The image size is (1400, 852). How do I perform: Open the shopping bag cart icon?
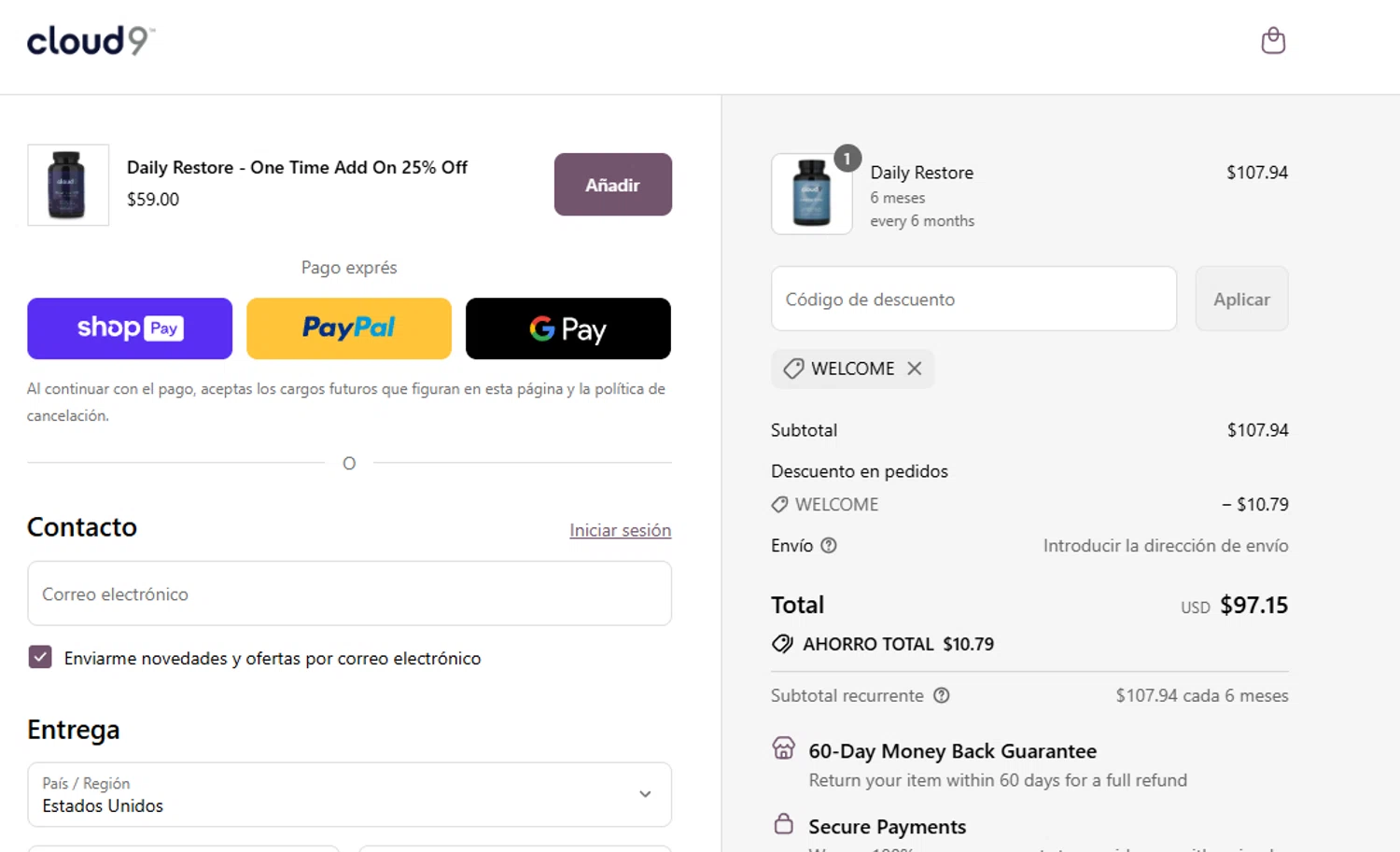coord(1273,41)
